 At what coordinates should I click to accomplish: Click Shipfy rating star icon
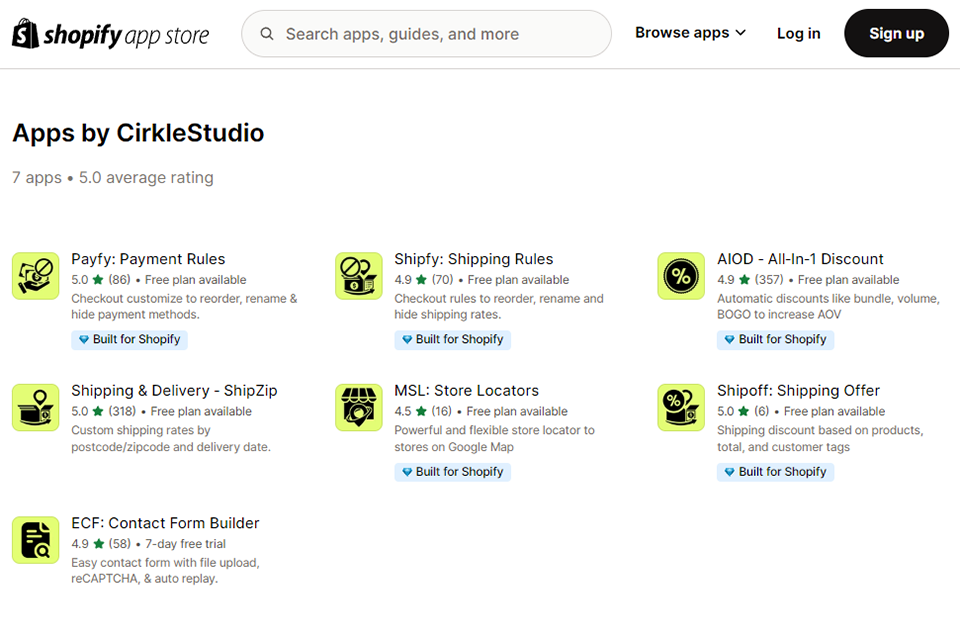pos(421,280)
